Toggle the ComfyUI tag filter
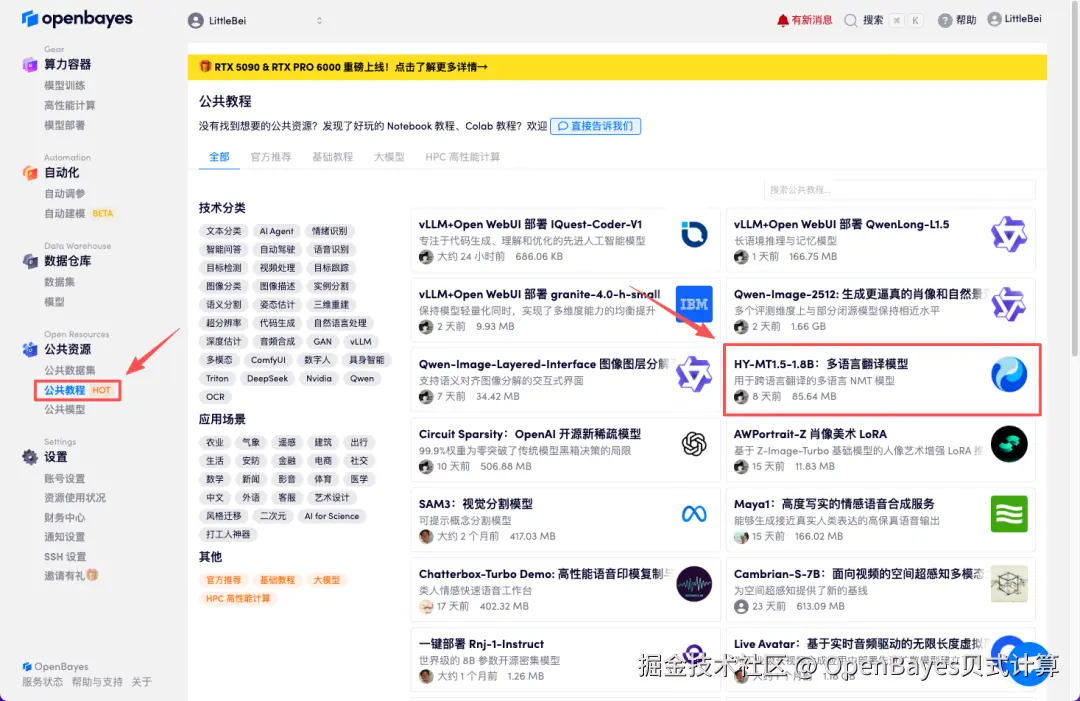1080x701 pixels. coord(268,359)
